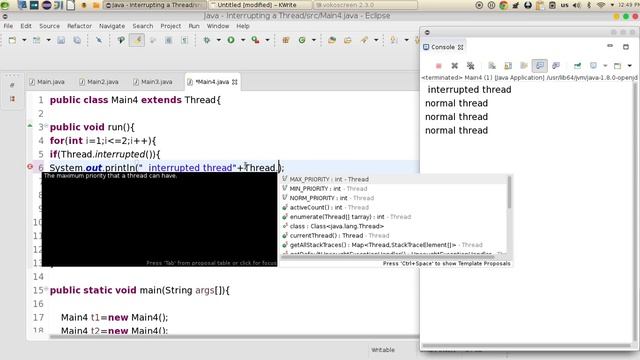
Task: Open the External Tools dropdown arrow
Action: pos(267,40)
